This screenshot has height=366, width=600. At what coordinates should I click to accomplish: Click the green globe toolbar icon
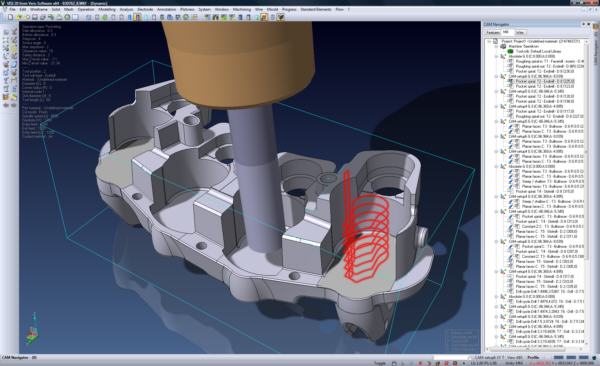[67, 17]
